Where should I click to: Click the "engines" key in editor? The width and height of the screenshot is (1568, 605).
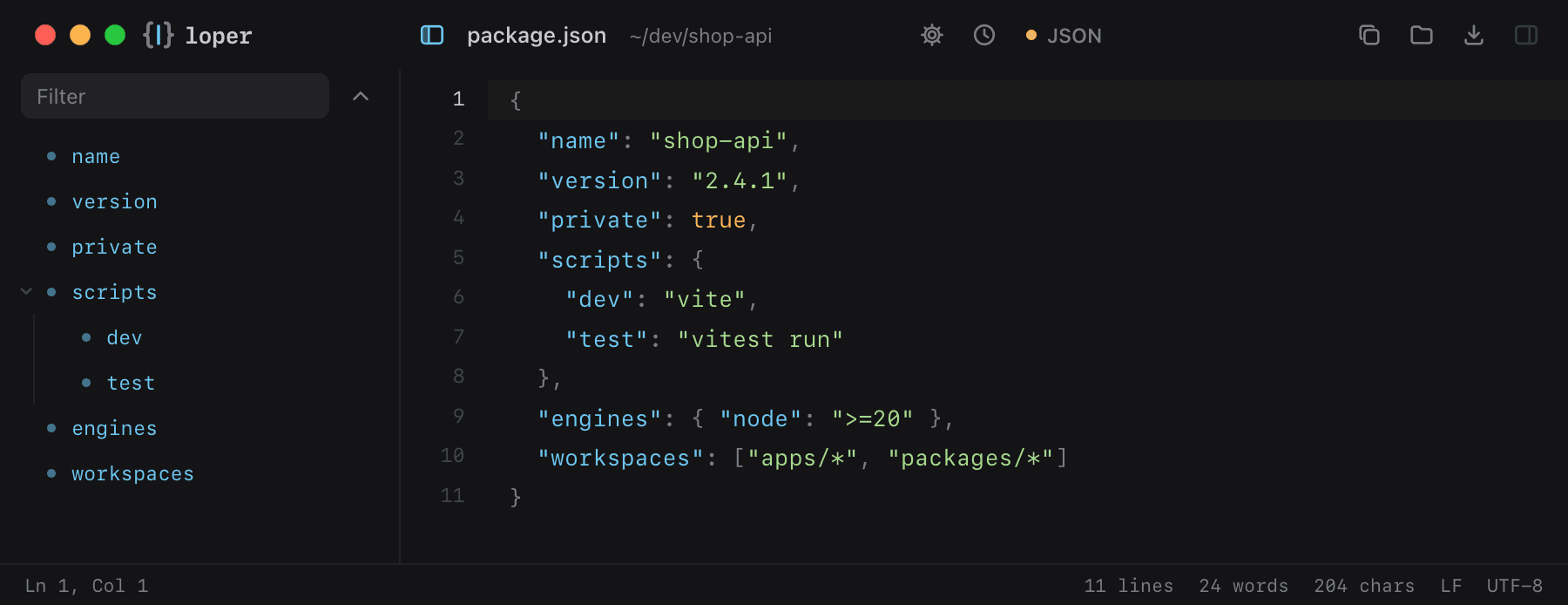(600, 418)
